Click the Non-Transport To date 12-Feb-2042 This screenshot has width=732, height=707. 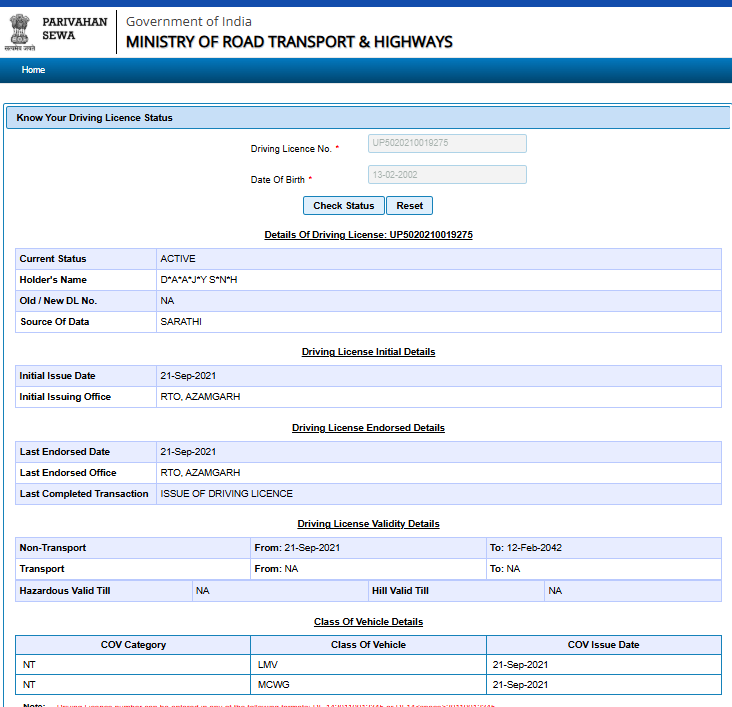pyautogui.click(x=533, y=548)
